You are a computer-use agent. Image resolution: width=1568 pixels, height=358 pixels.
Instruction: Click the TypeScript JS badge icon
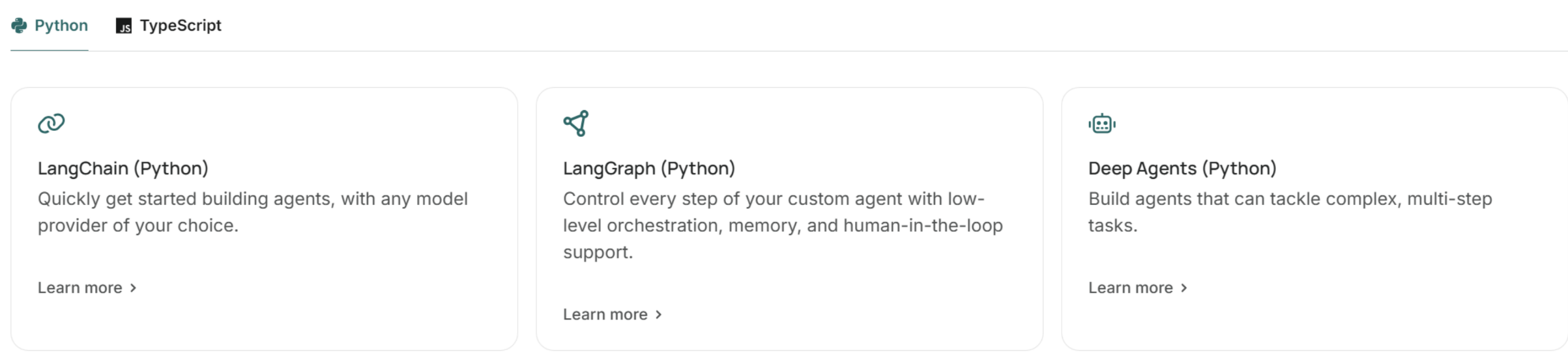tap(124, 26)
